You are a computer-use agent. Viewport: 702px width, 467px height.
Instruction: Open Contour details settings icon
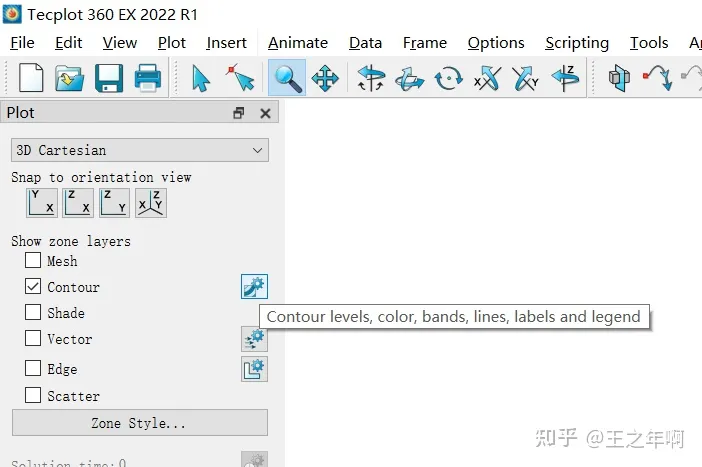pos(254,287)
